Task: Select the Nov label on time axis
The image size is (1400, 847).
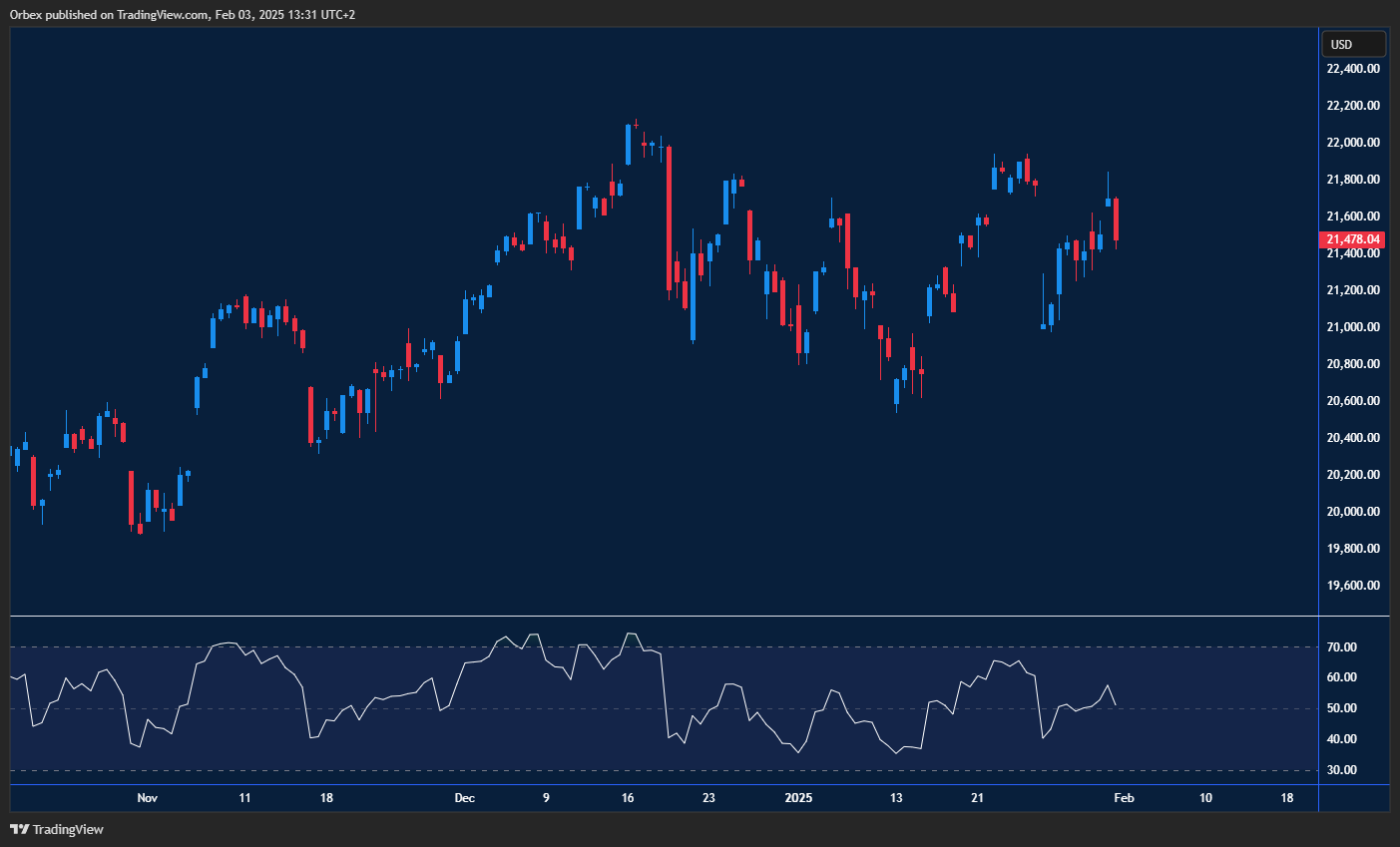Action: click(147, 798)
